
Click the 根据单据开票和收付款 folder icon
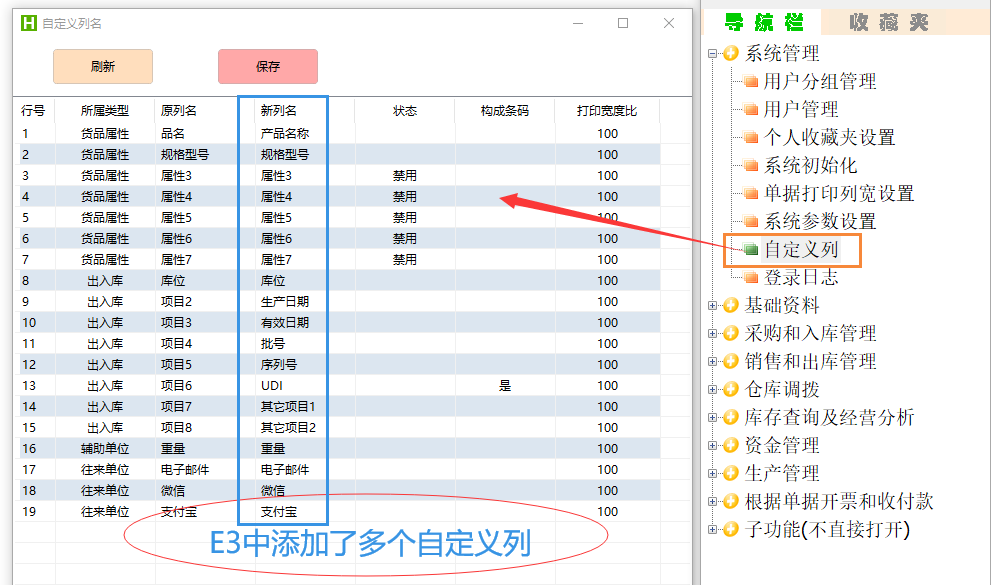[x=731, y=501]
